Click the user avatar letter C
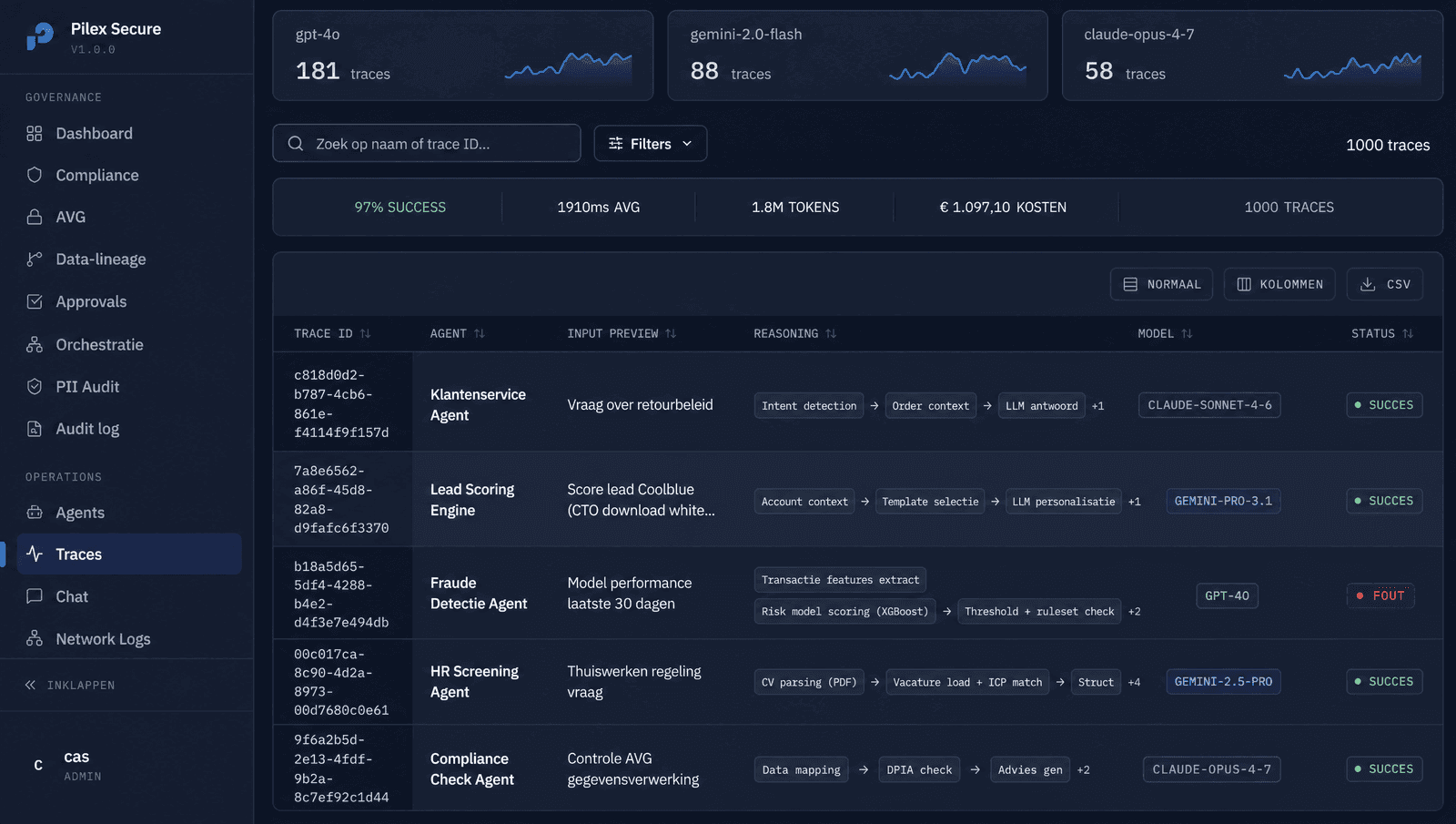The width and height of the screenshot is (1456, 824). pyautogui.click(x=38, y=765)
